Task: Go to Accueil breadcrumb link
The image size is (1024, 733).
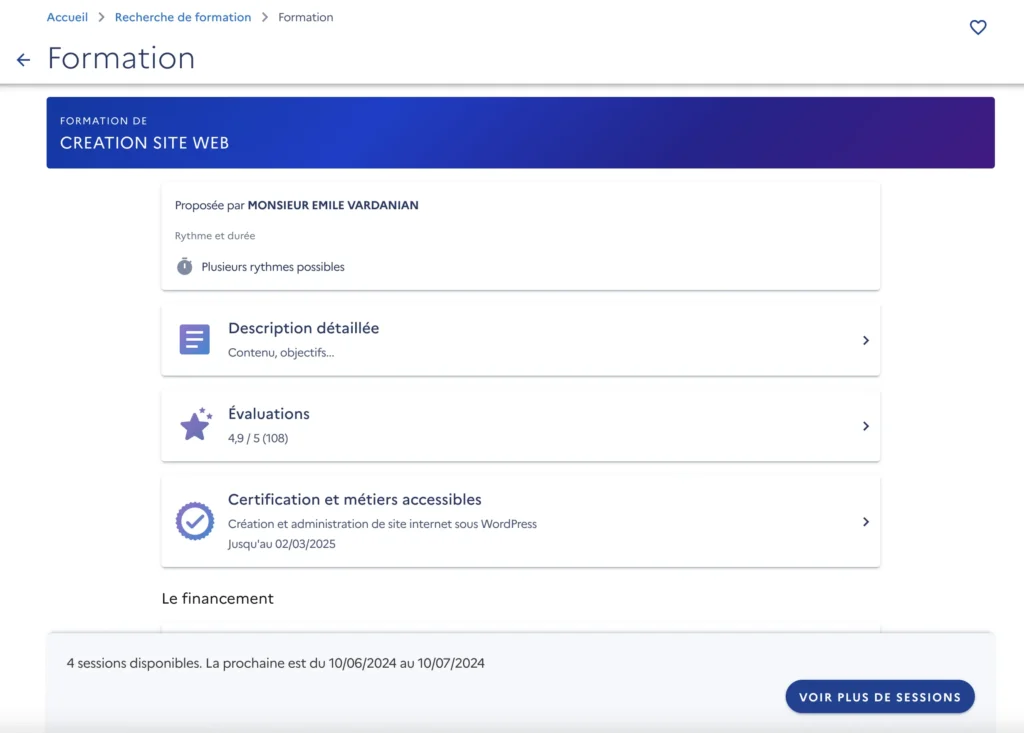Action: (67, 17)
